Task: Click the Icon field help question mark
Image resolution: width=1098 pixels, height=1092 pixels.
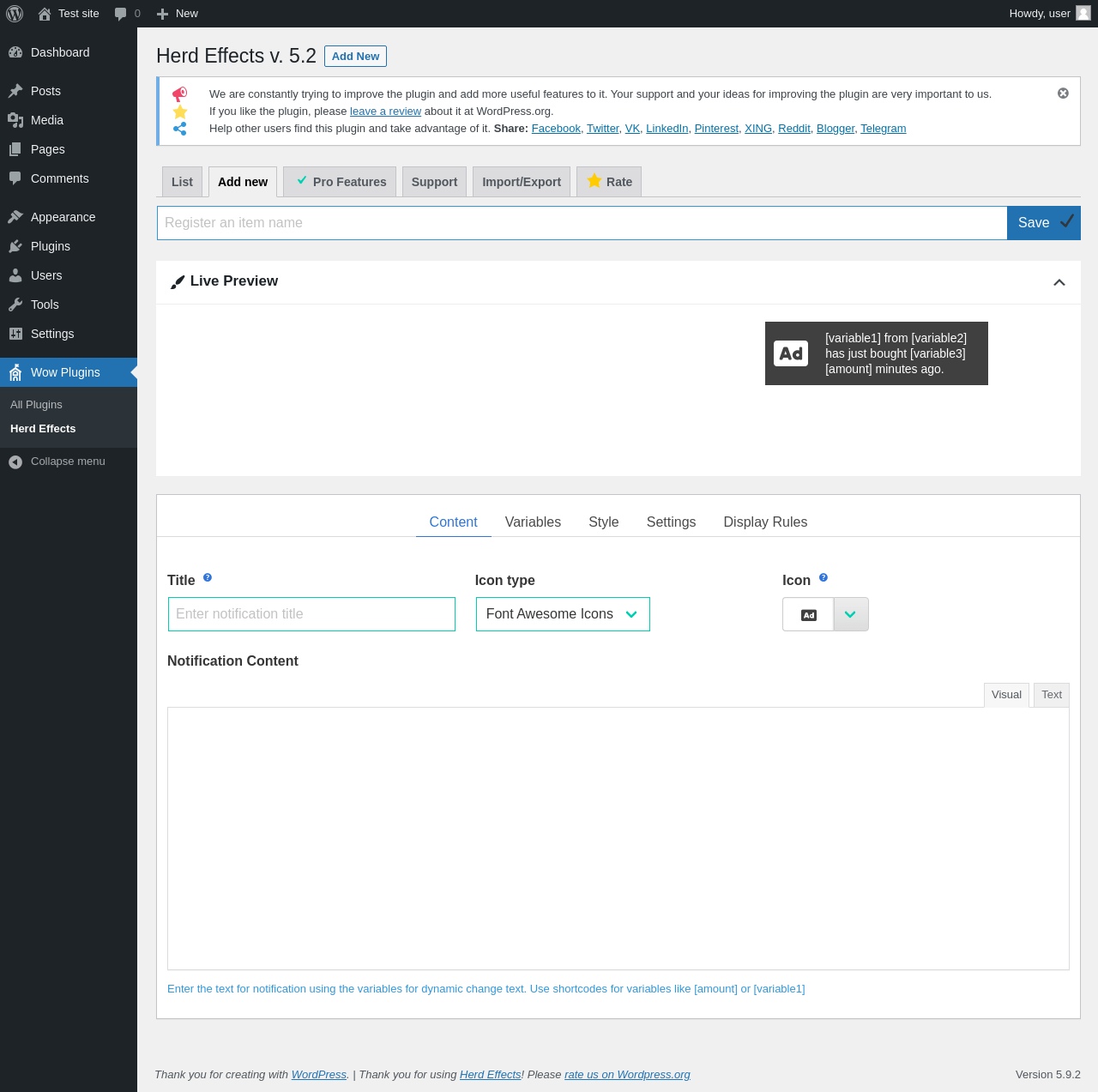Action: 823,577
